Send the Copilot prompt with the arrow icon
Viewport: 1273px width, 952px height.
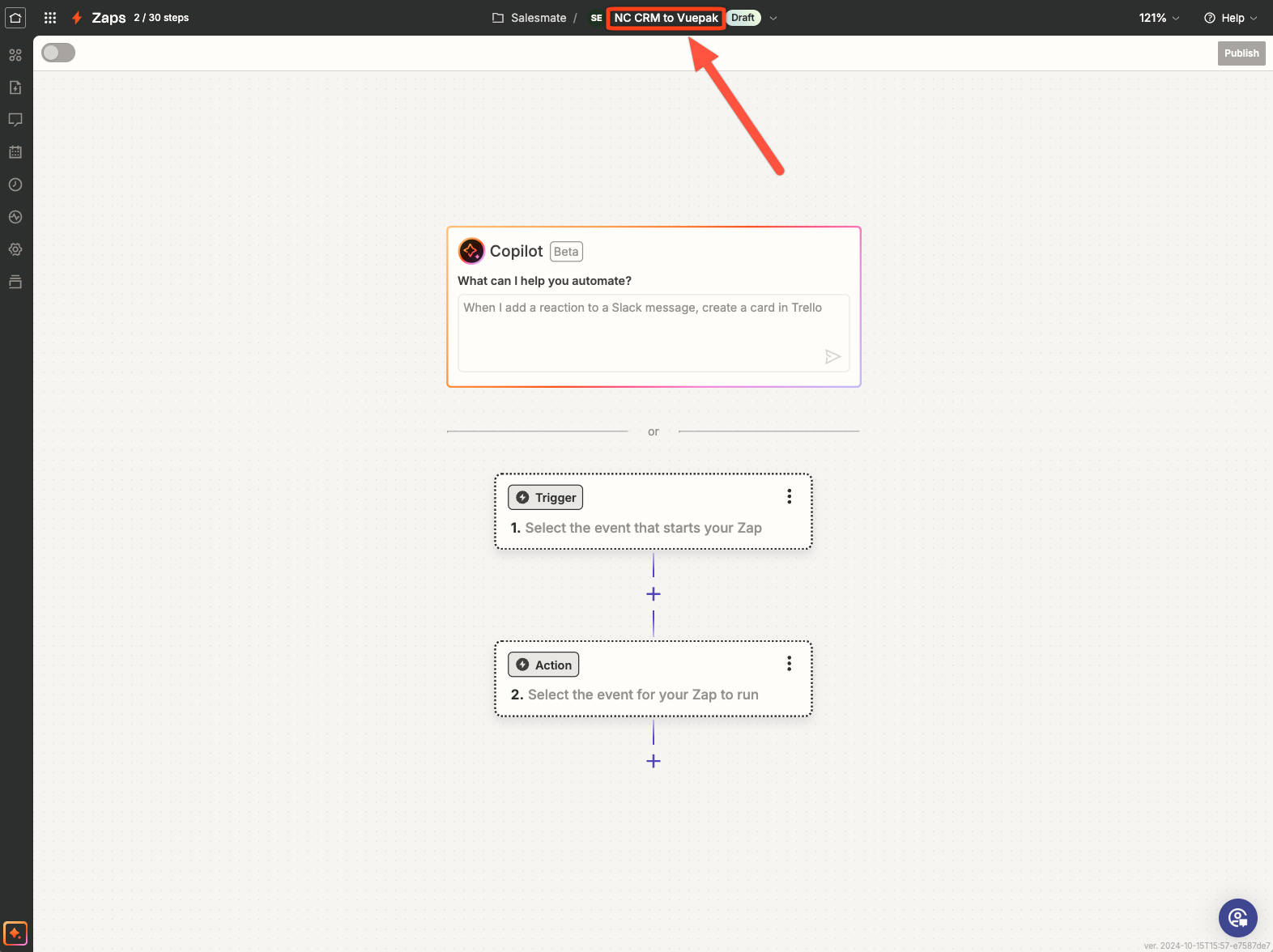tap(832, 356)
